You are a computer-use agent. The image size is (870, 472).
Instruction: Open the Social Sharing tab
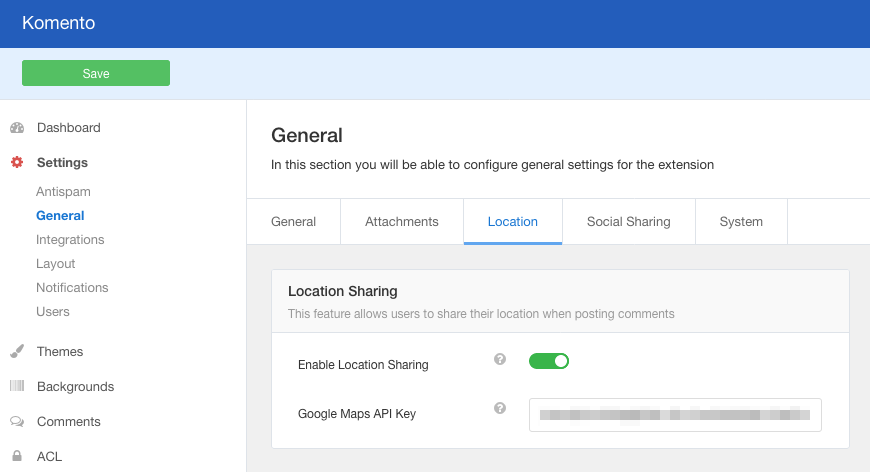pyautogui.click(x=629, y=221)
